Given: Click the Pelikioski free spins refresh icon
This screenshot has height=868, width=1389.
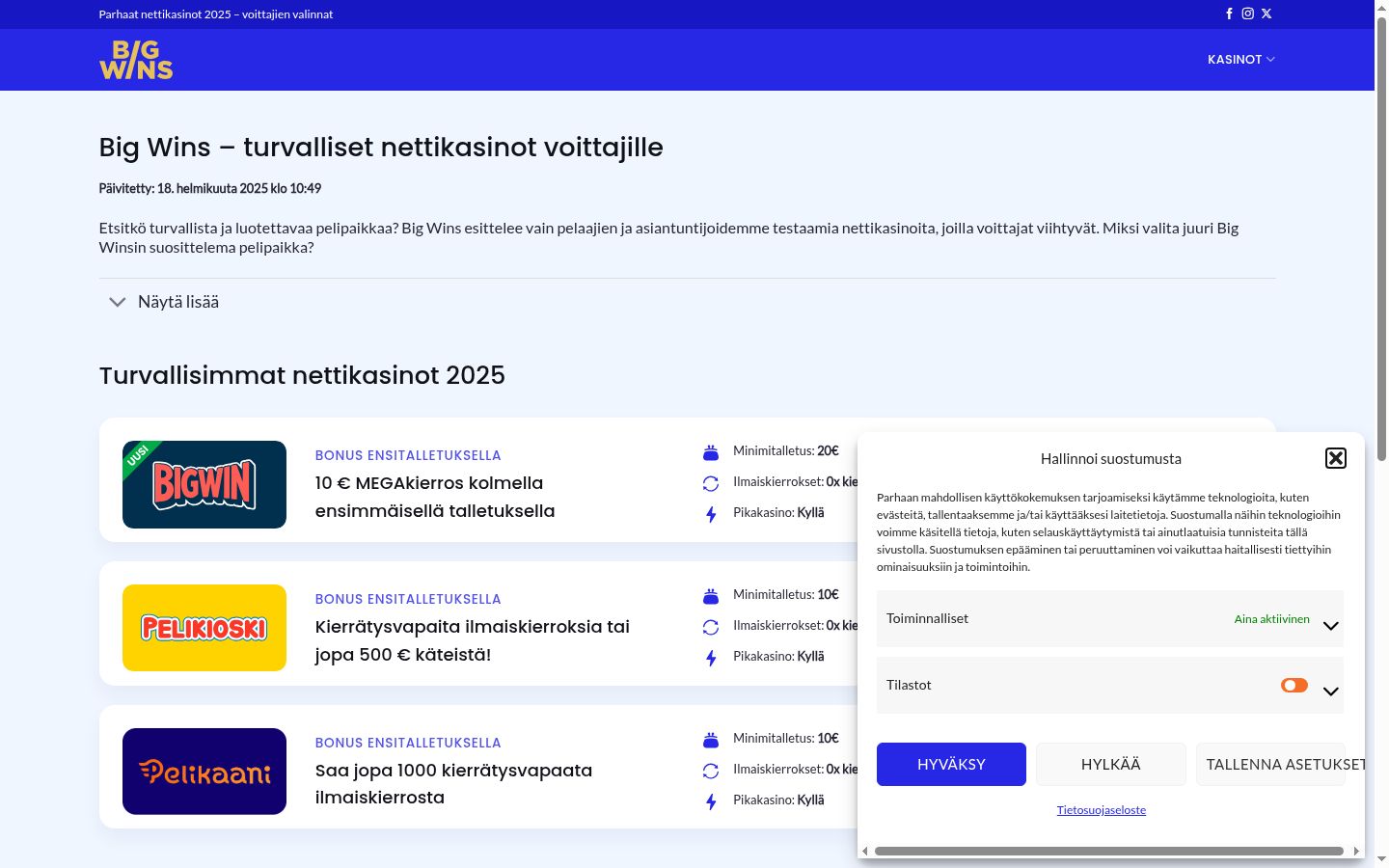Looking at the screenshot, I should coord(711,627).
